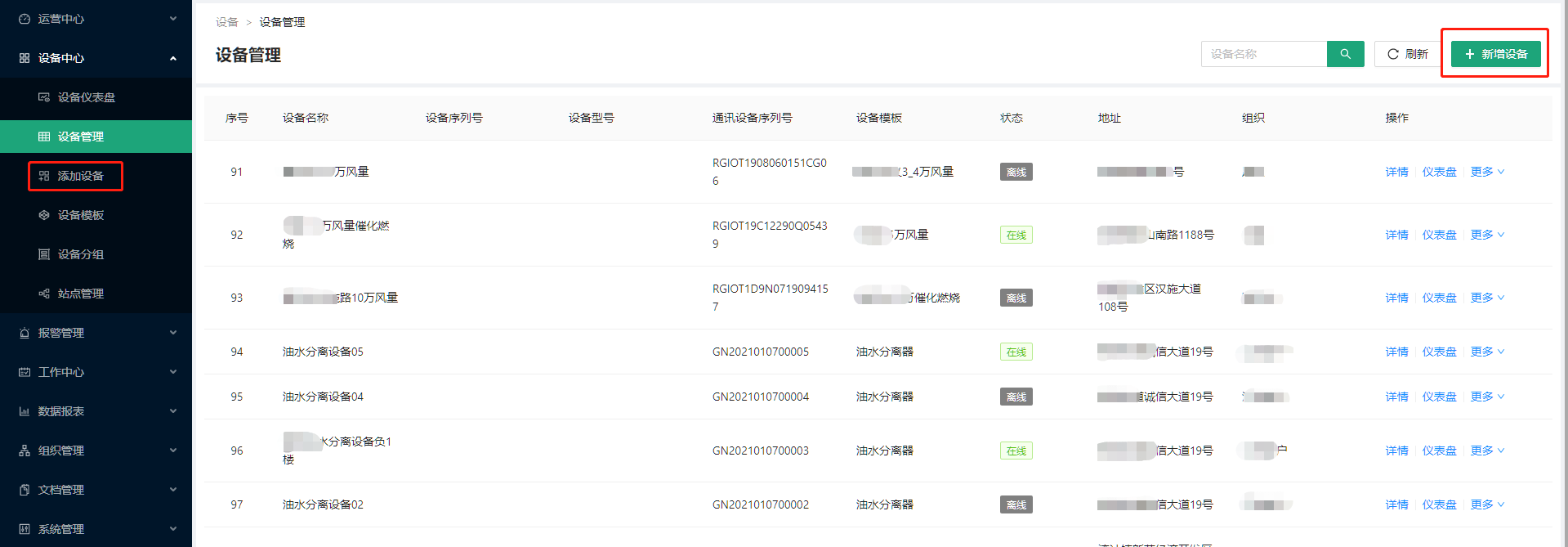Click the 设备名称 search input field

(1264, 54)
